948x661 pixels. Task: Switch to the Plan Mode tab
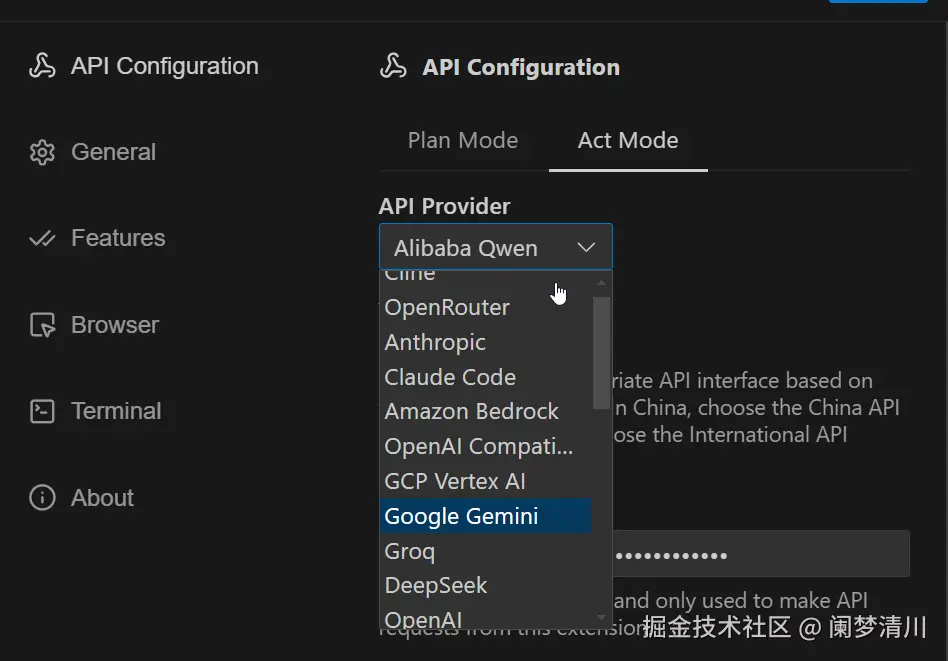click(463, 140)
